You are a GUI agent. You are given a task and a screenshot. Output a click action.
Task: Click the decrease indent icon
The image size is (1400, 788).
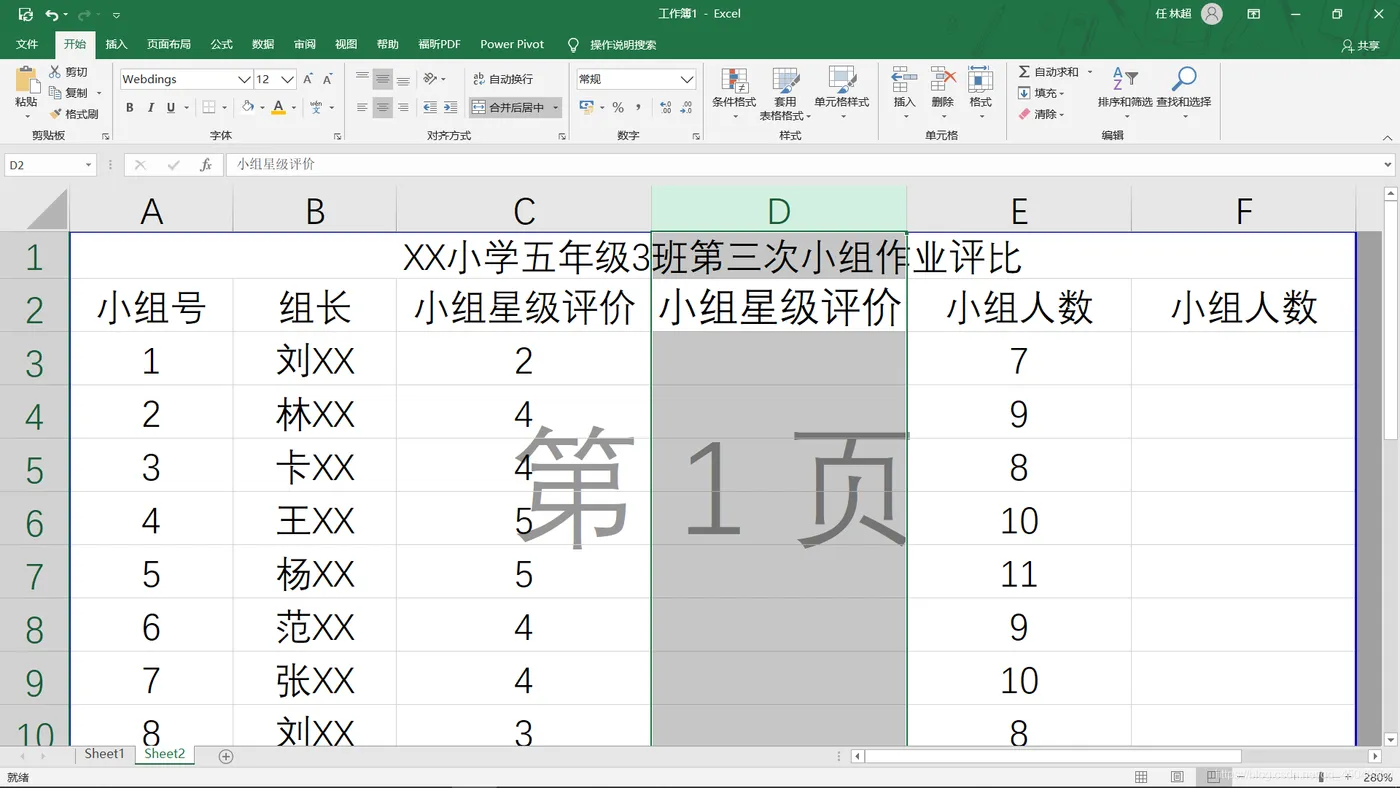430,107
